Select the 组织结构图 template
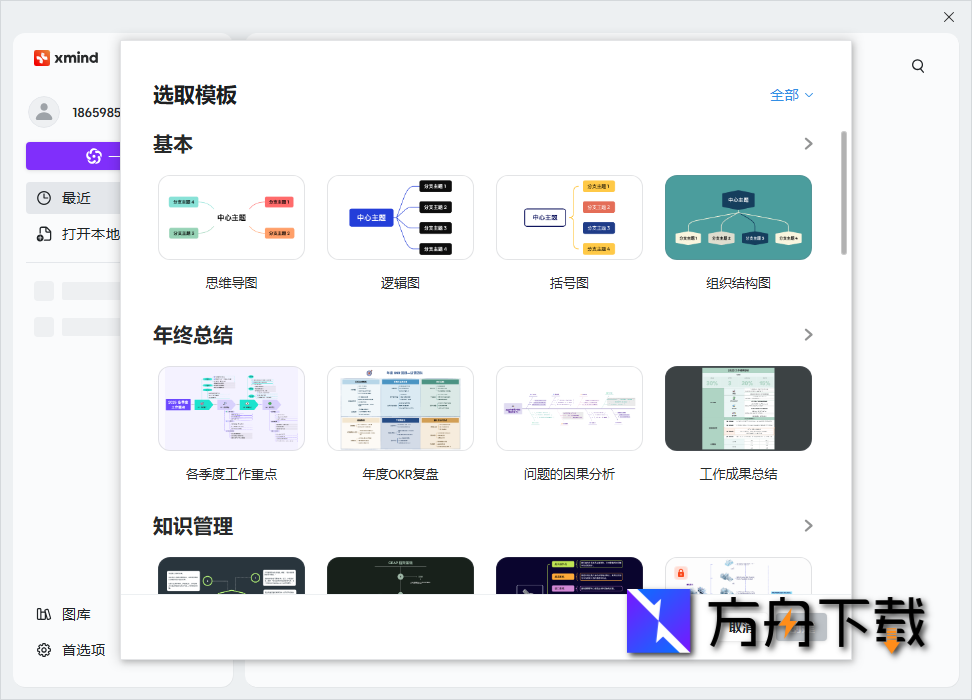The image size is (972, 700). 737,217
